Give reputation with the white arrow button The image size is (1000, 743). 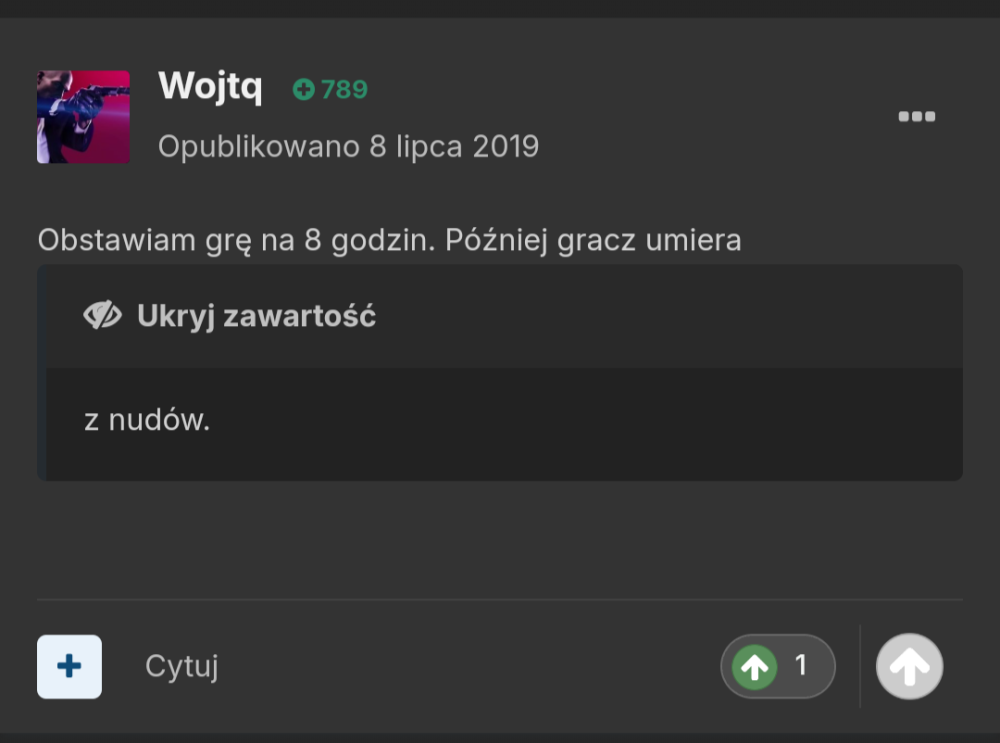[x=908, y=666]
